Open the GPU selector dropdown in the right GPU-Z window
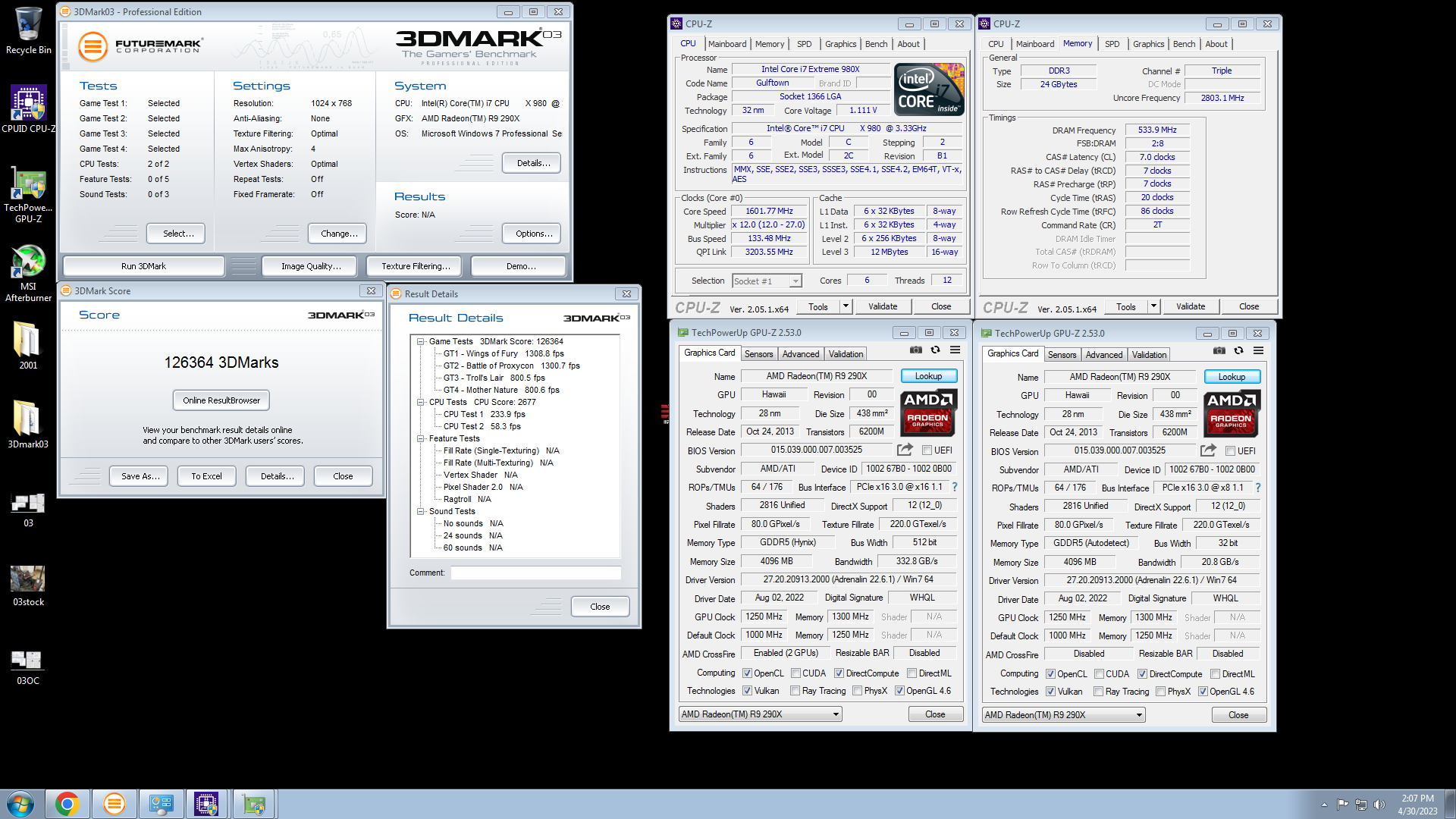The height and width of the screenshot is (819, 1456). point(1064,715)
